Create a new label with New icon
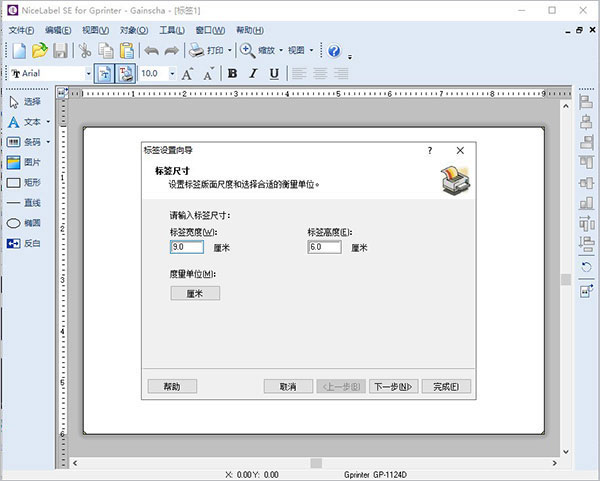This screenshot has width=600, height=481. [x=19, y=51]
